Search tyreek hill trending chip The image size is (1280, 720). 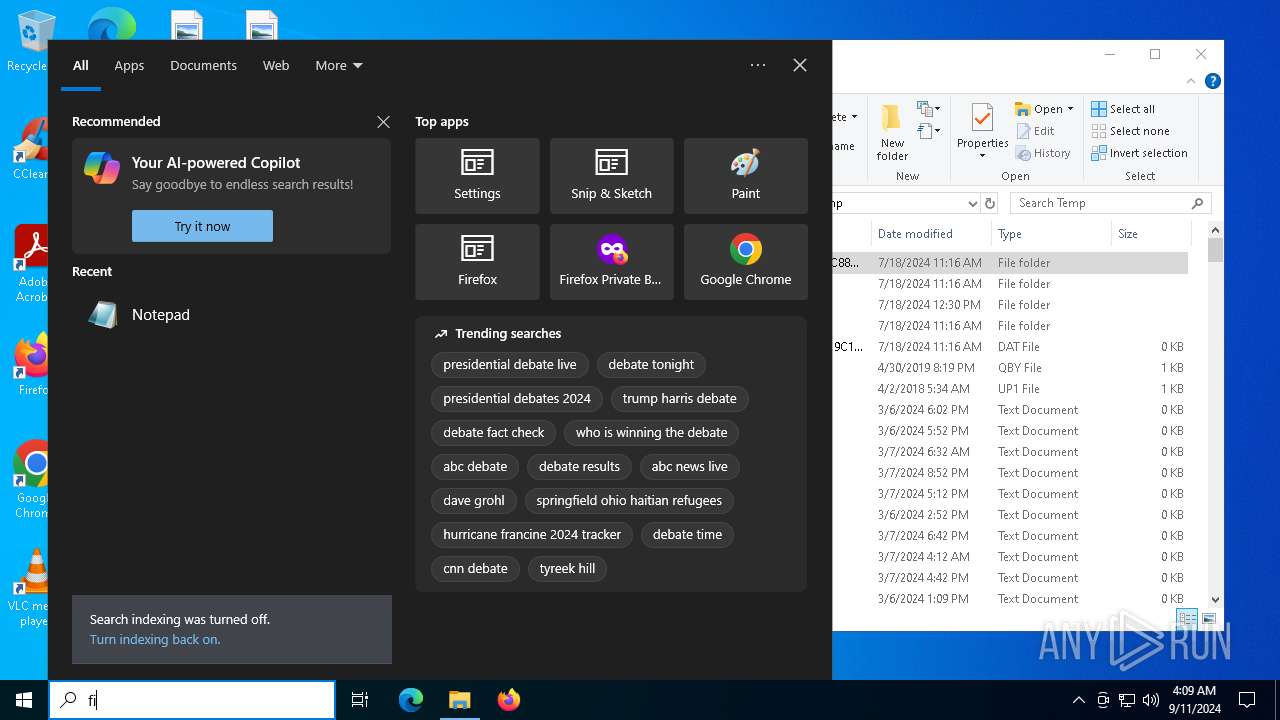pyautogui.click(x=567, y=568)
